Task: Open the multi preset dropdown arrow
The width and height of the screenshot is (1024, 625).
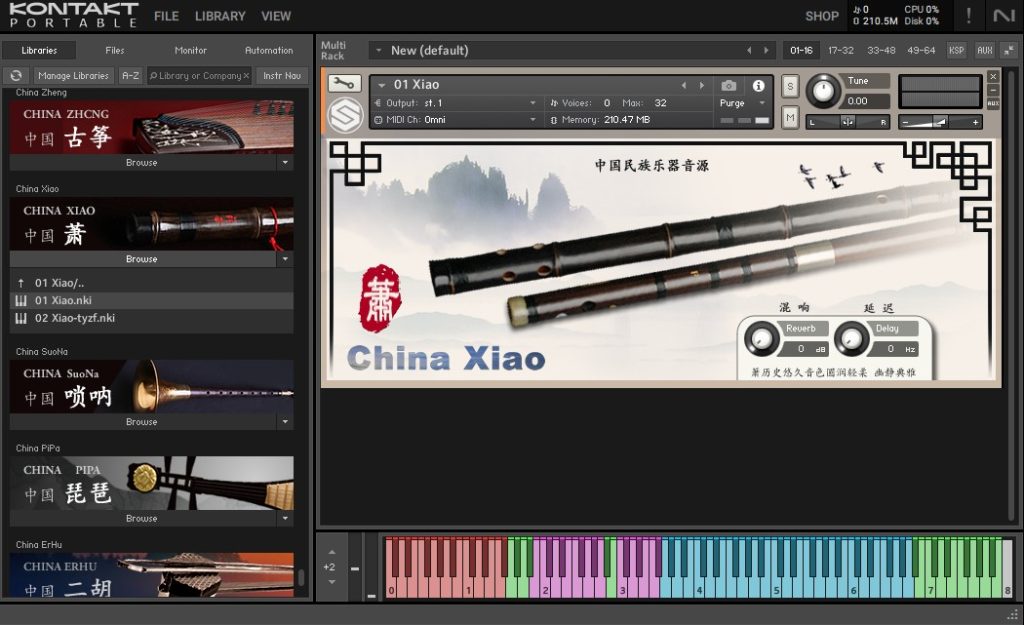Action: [379, 50]
